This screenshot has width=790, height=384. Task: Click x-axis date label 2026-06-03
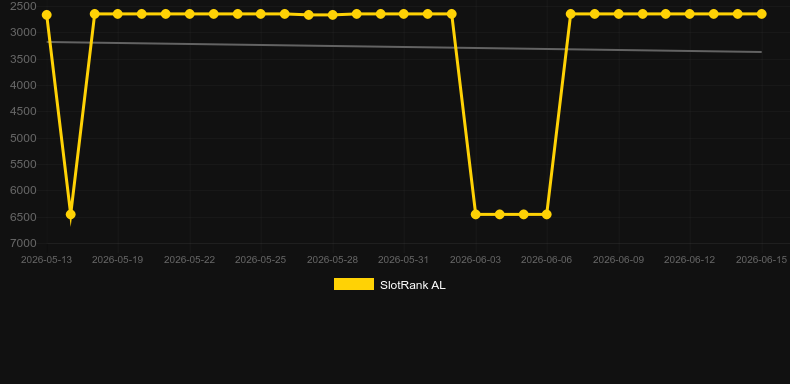476,260
